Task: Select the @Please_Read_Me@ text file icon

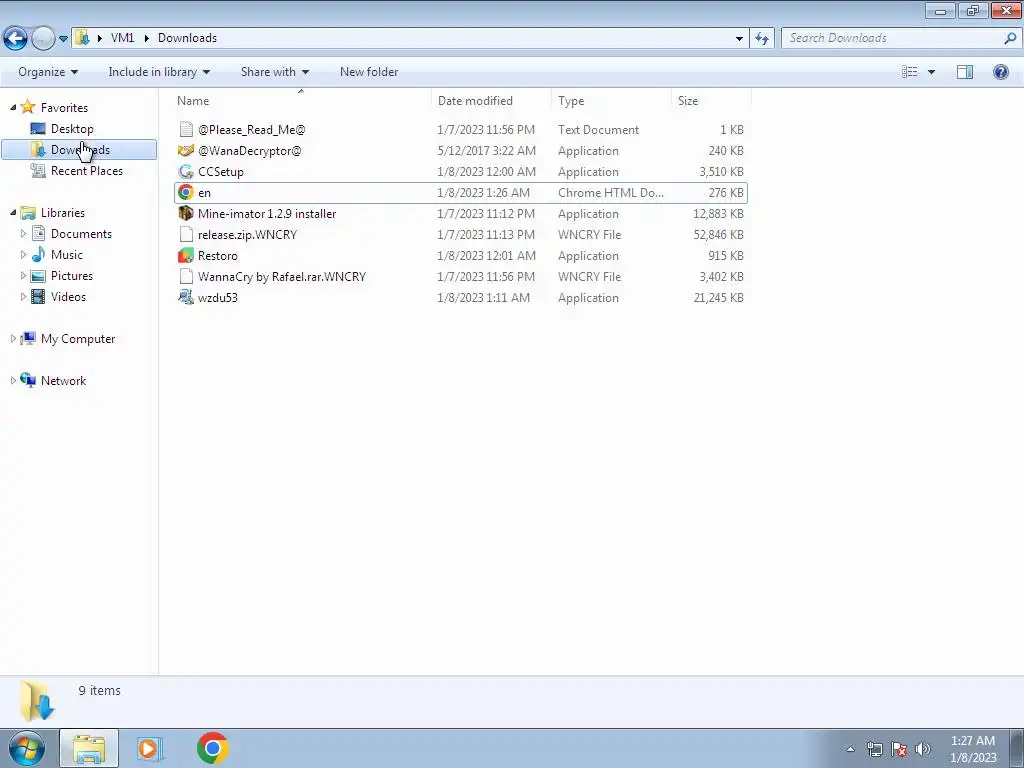Action: (x=186, y=129)
